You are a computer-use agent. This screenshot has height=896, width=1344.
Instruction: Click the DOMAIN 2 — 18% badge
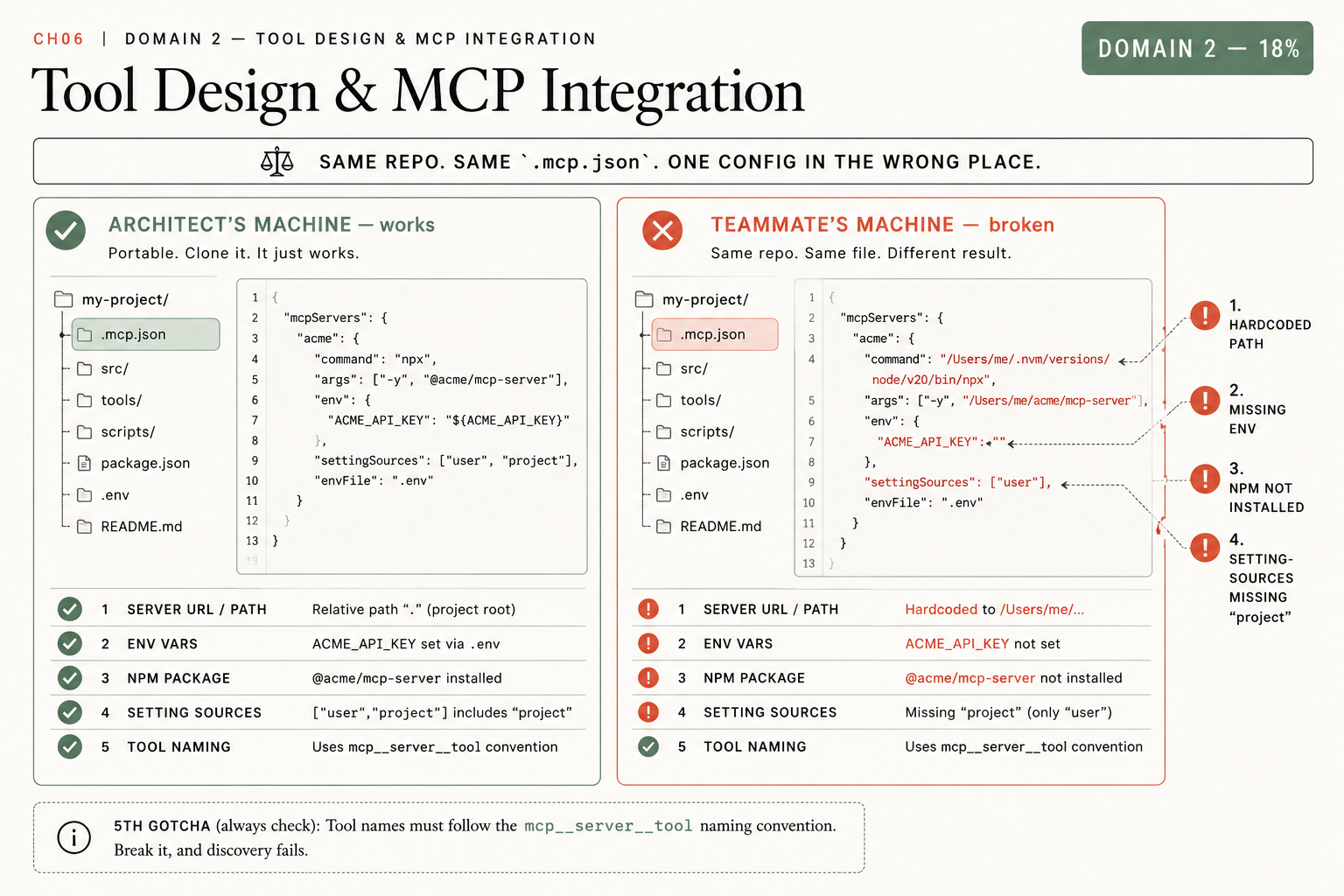1197,48
